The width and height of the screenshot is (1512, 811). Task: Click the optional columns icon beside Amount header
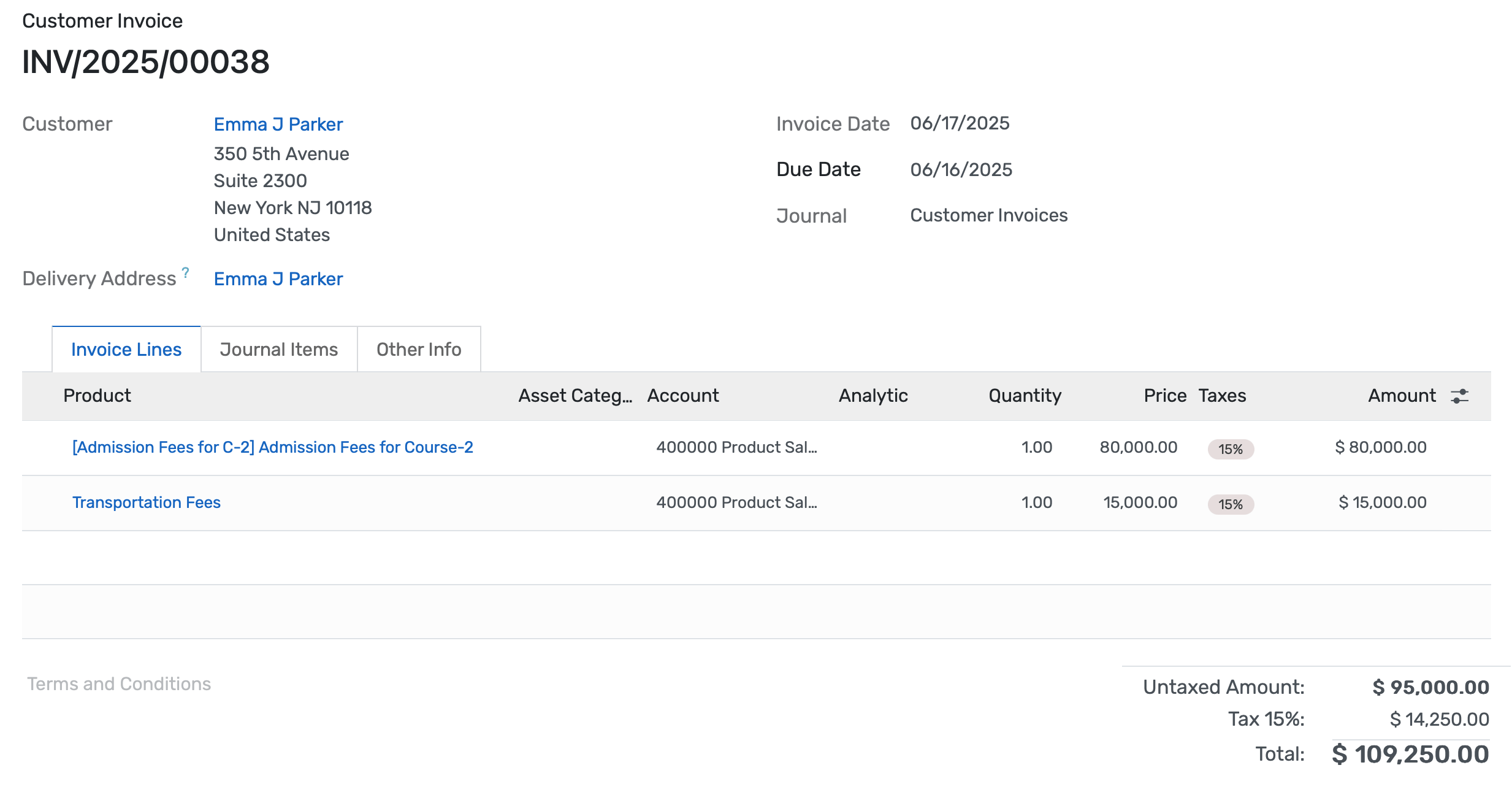pos(1459,396)
